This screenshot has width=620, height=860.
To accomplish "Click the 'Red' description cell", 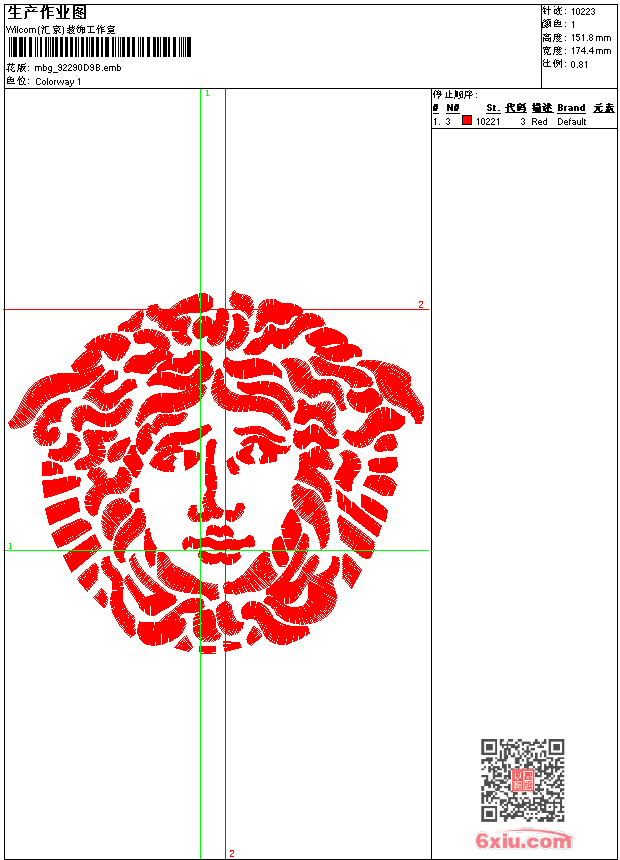I will pos(539,122).
